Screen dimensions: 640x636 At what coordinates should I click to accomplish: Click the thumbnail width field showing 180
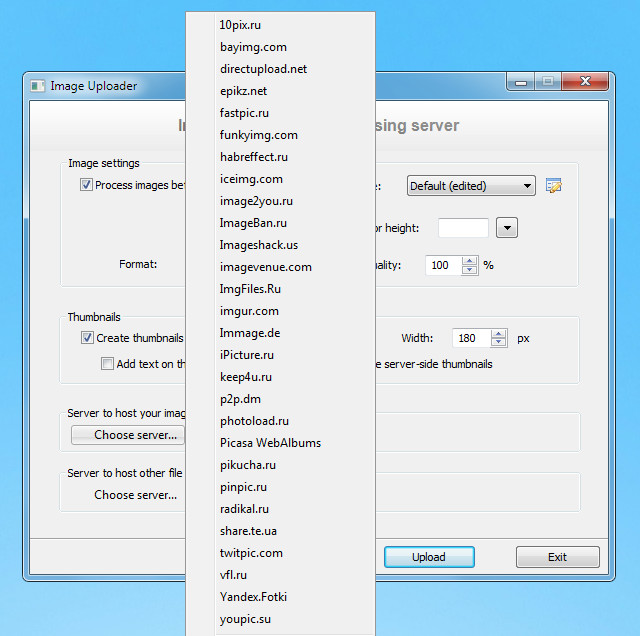(472, 338)
